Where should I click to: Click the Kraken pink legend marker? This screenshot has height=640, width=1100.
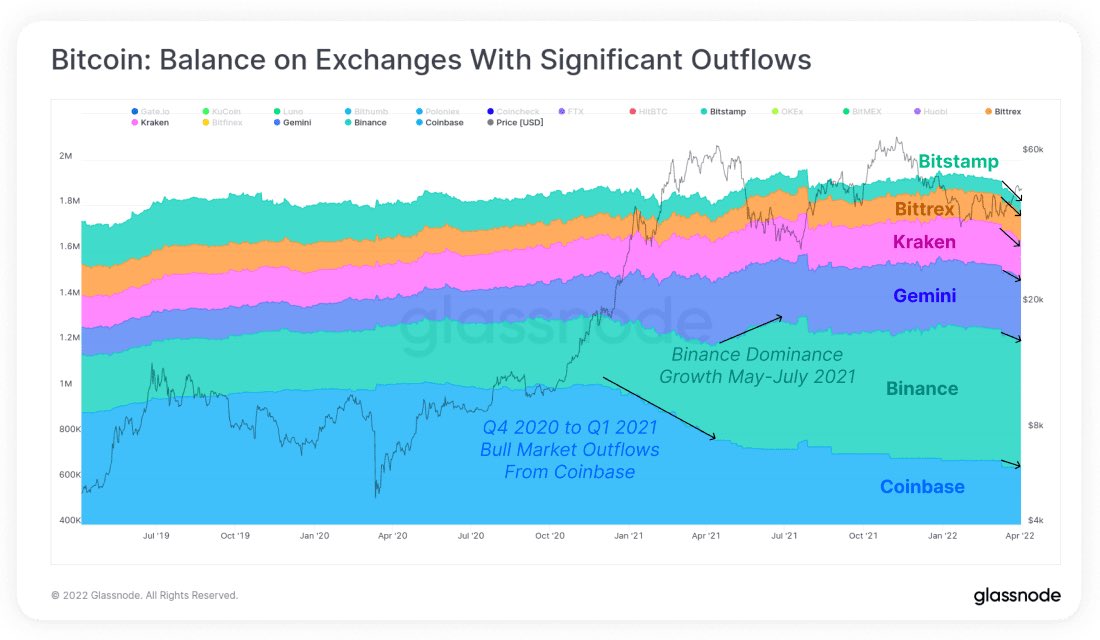pos(133,122)
